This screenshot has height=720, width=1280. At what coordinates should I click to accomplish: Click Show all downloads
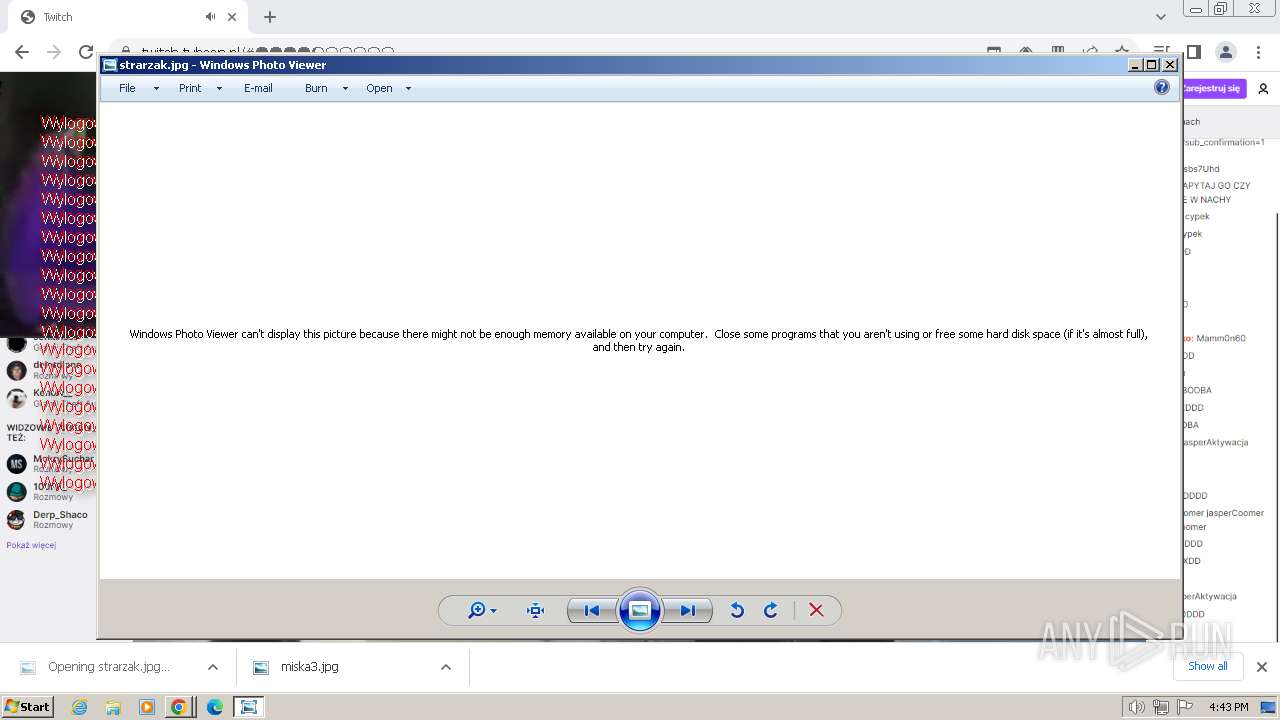point(1208,666)
